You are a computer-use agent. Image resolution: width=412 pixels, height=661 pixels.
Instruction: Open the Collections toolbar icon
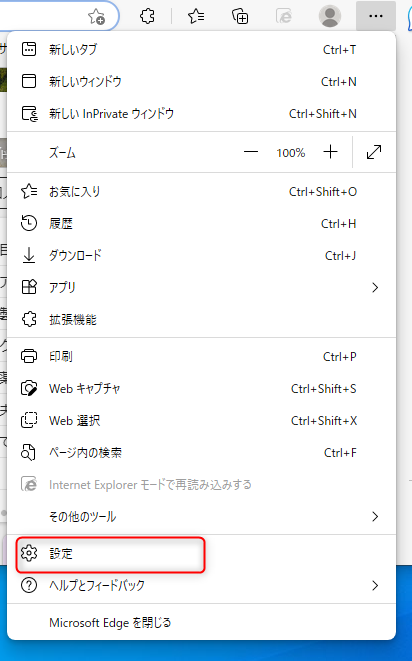[240, 16]
